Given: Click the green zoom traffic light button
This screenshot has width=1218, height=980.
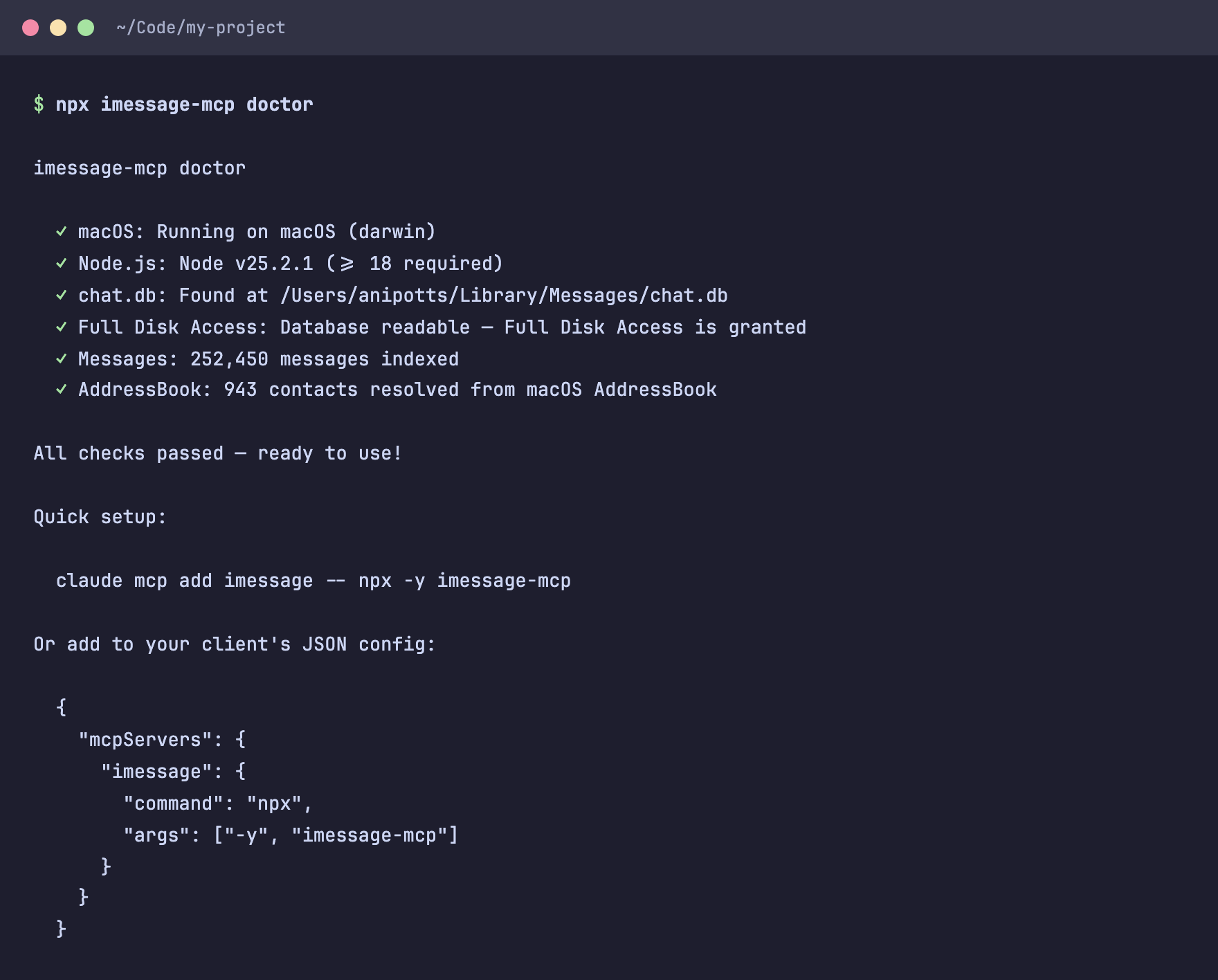Looking at the screenshot, I should [x=85, y=27].
